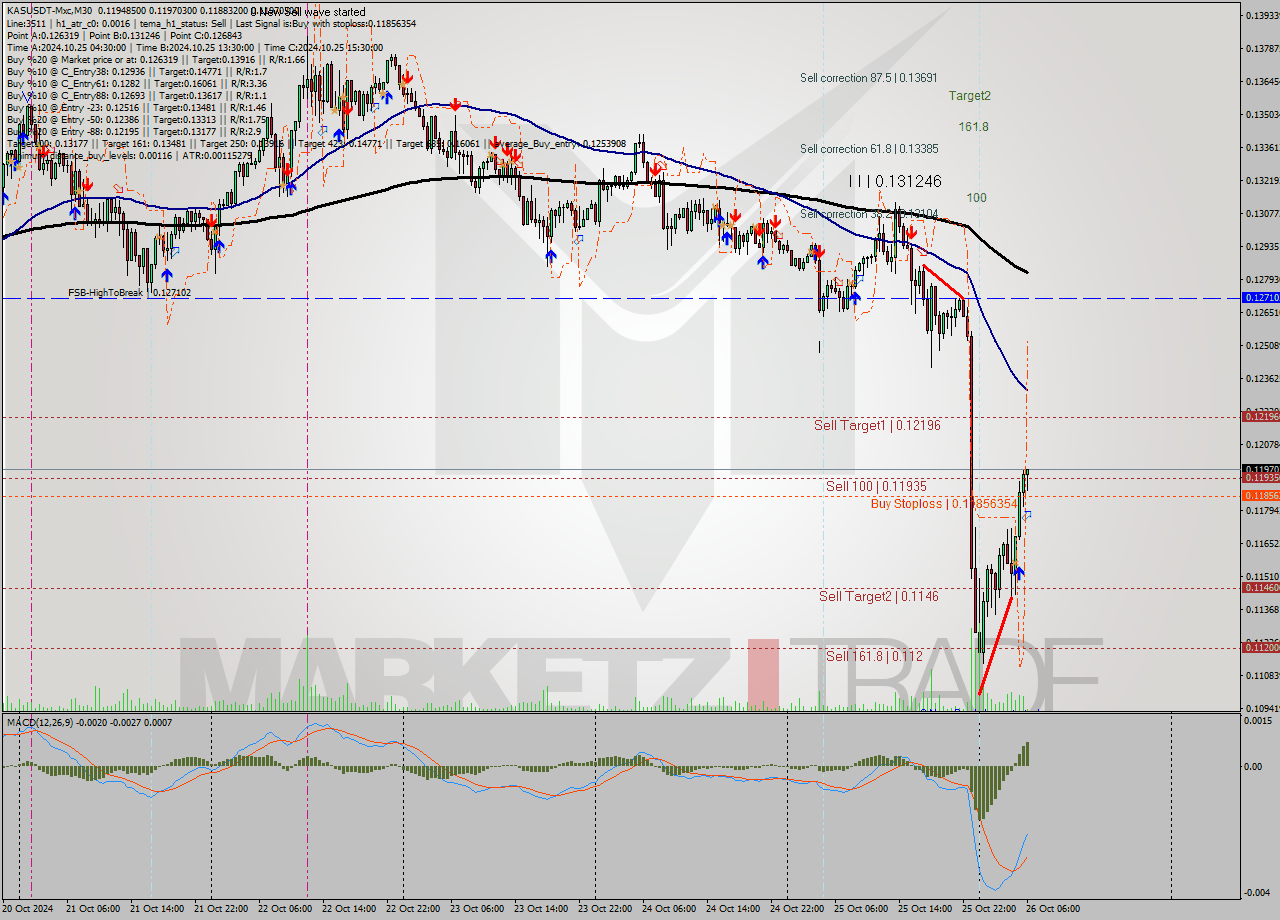Click 'Sell correction 61.8 | 0.13385' label
The height and width of the screenshot is (920, 1280).
coord(868,149)
